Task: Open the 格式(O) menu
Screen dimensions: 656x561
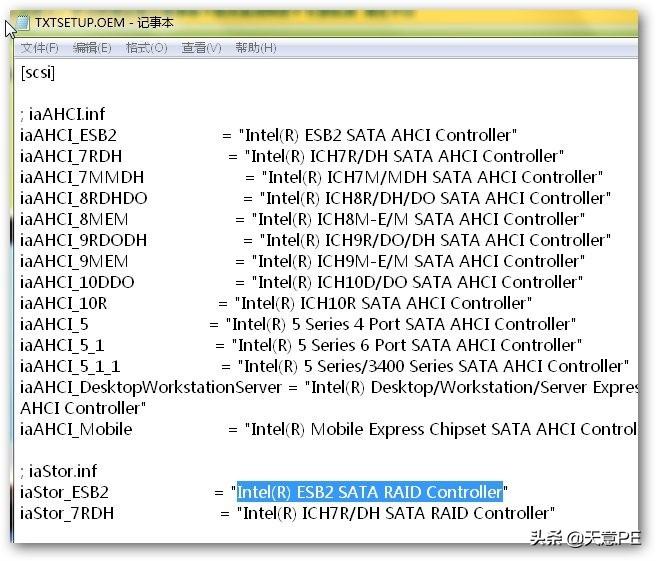Action: (146, 48)
